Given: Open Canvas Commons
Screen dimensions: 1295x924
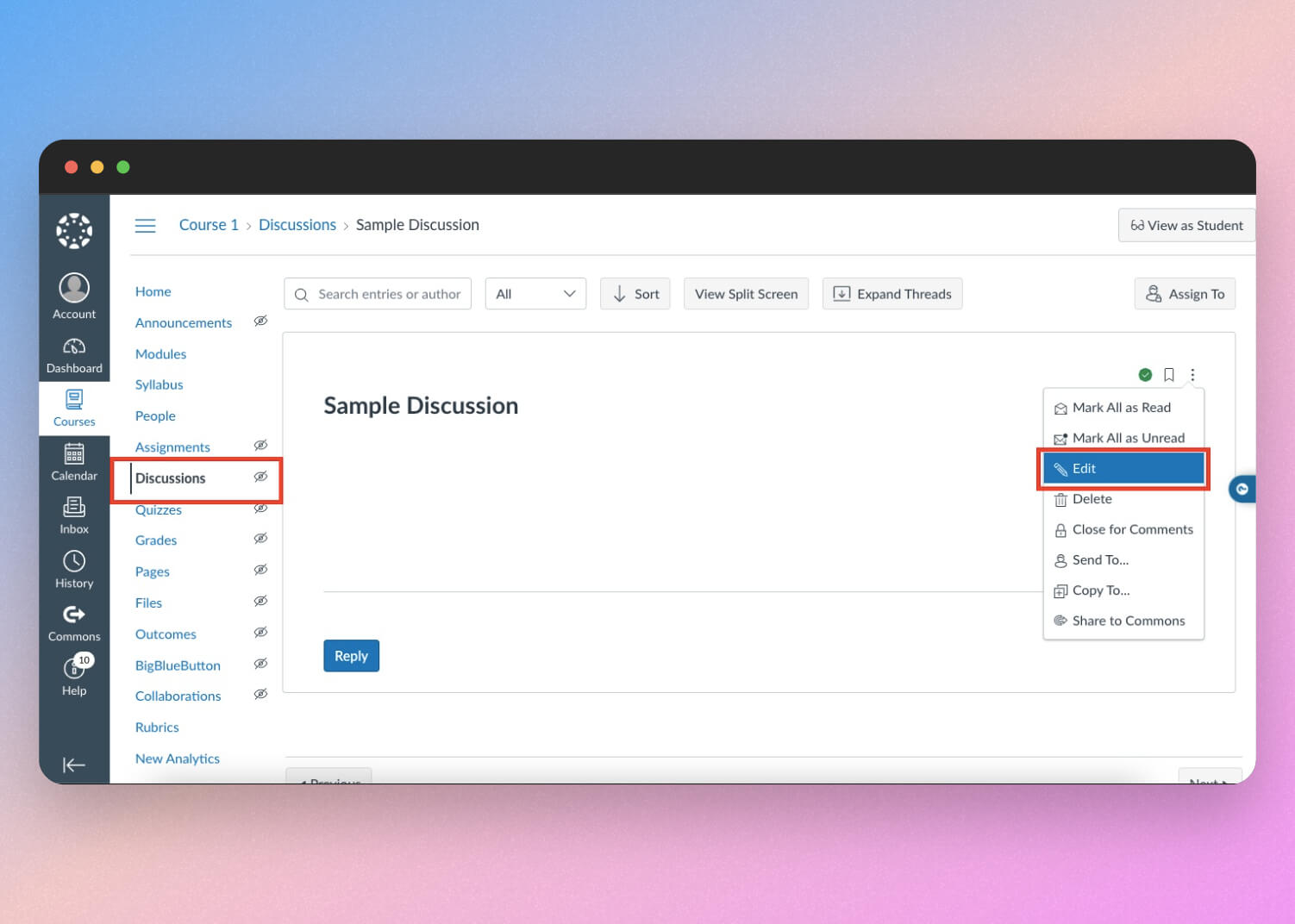Looking at the screenshot, I should pyautogui.click(x=74, y=621).
